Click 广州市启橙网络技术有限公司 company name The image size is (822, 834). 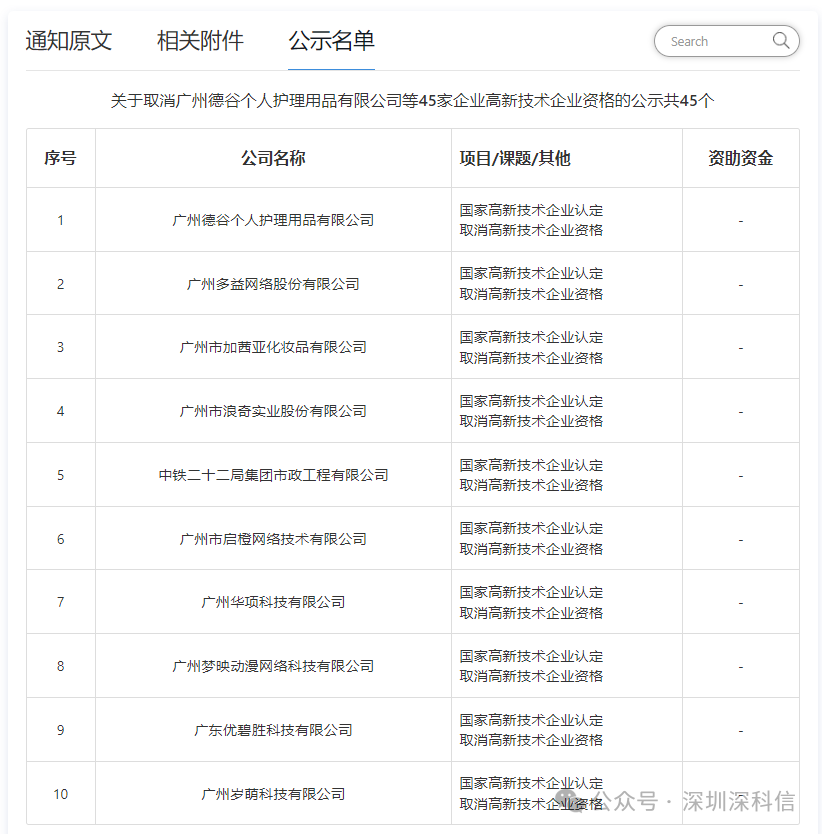(274, 538)
